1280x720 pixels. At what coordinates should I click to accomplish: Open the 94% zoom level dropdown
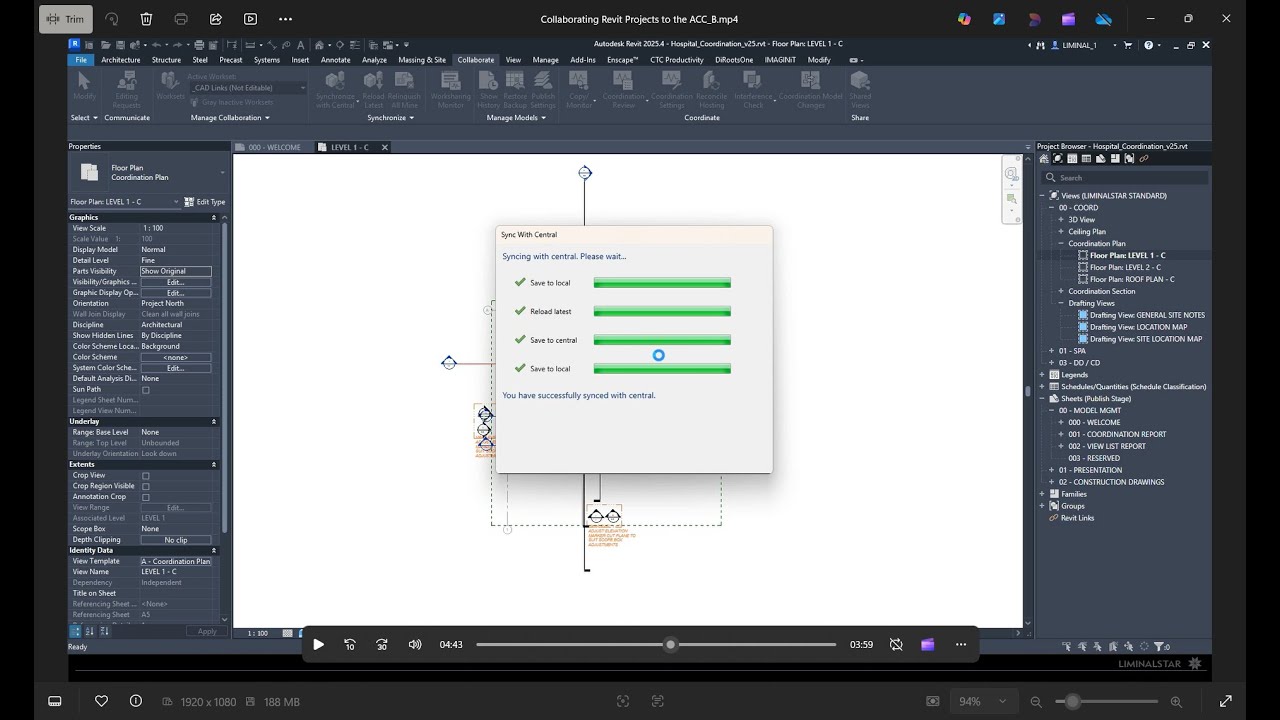pos(984,701)
